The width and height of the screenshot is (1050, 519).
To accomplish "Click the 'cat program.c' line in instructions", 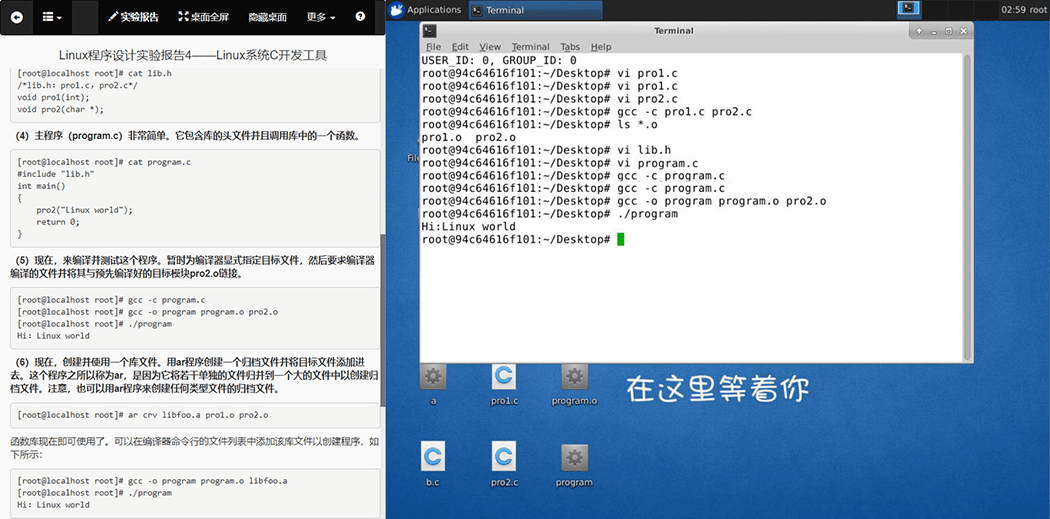I will [x=104, y=162].
